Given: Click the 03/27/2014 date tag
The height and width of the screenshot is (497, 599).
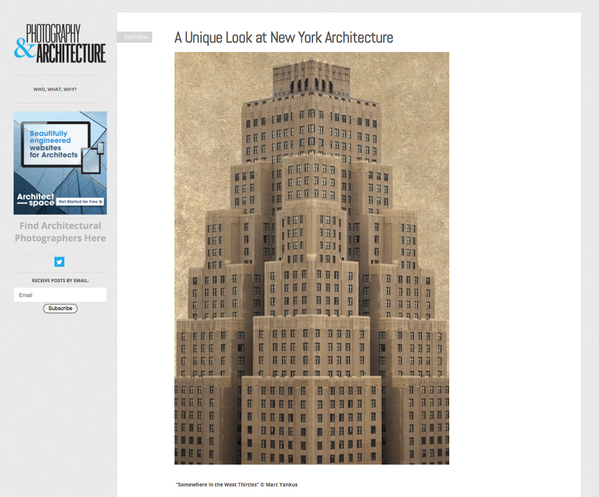Looking at the screenshot, I should 134,37.
